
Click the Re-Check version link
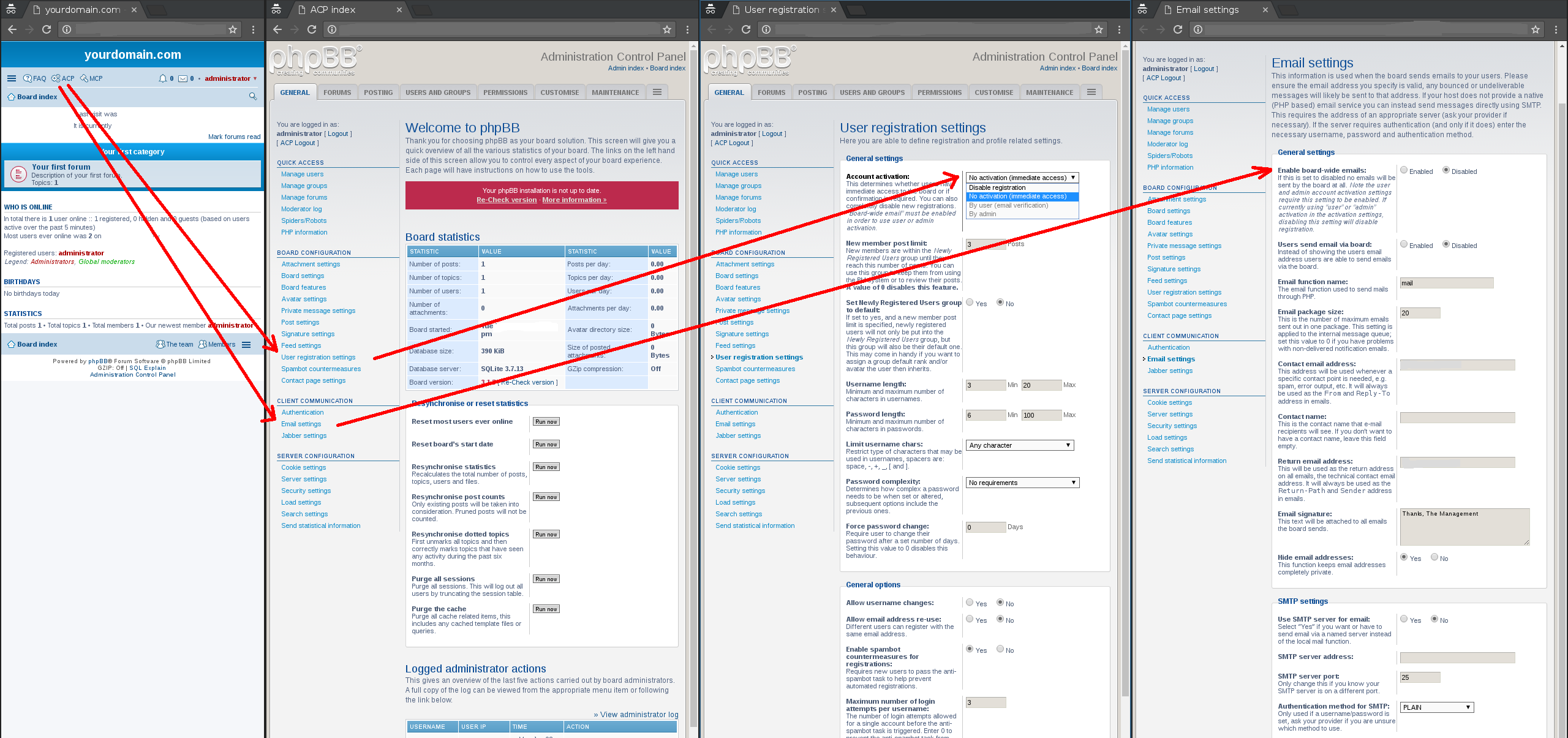pos(506,200)
